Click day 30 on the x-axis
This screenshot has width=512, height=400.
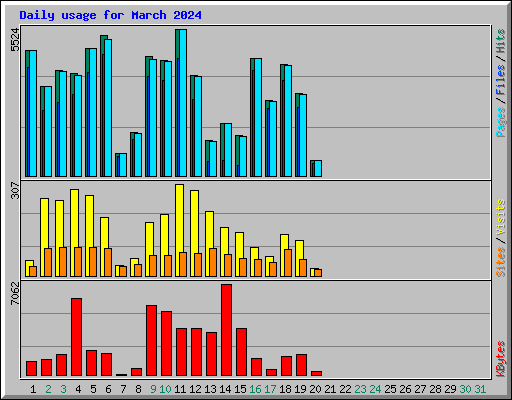coord(465,389)
